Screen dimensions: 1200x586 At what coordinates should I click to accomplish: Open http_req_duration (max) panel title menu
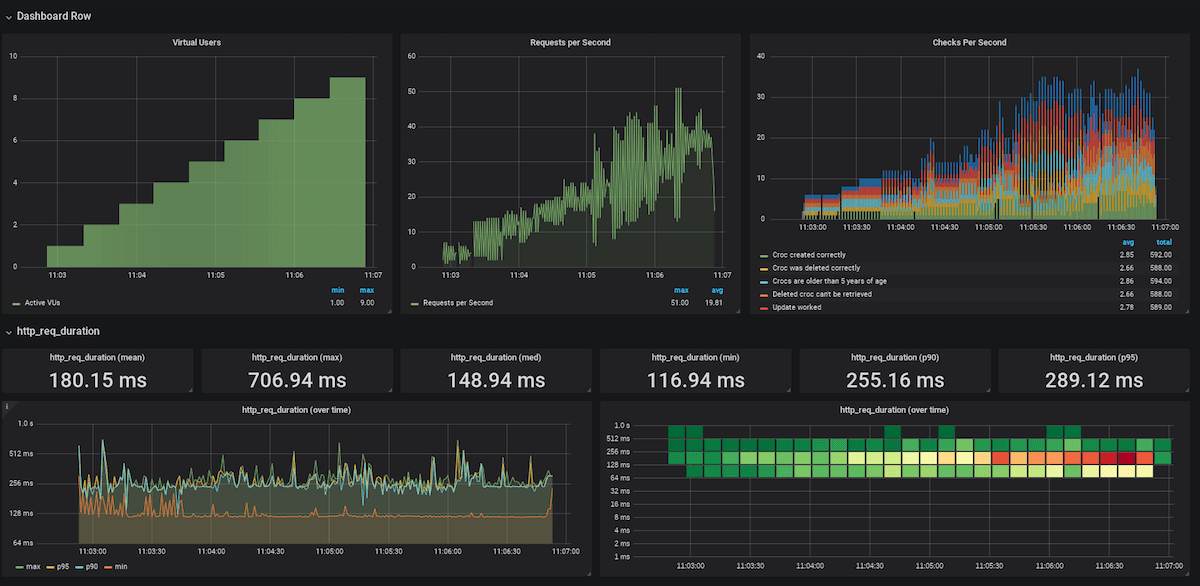tap(297, 357)
